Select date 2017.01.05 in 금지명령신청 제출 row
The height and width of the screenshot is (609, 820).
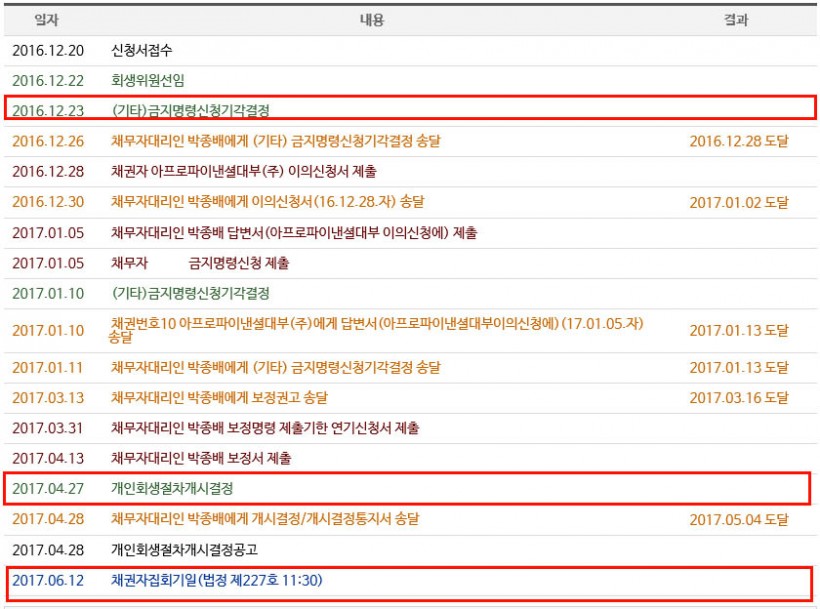pyautogui.click(x=48, y=263)
